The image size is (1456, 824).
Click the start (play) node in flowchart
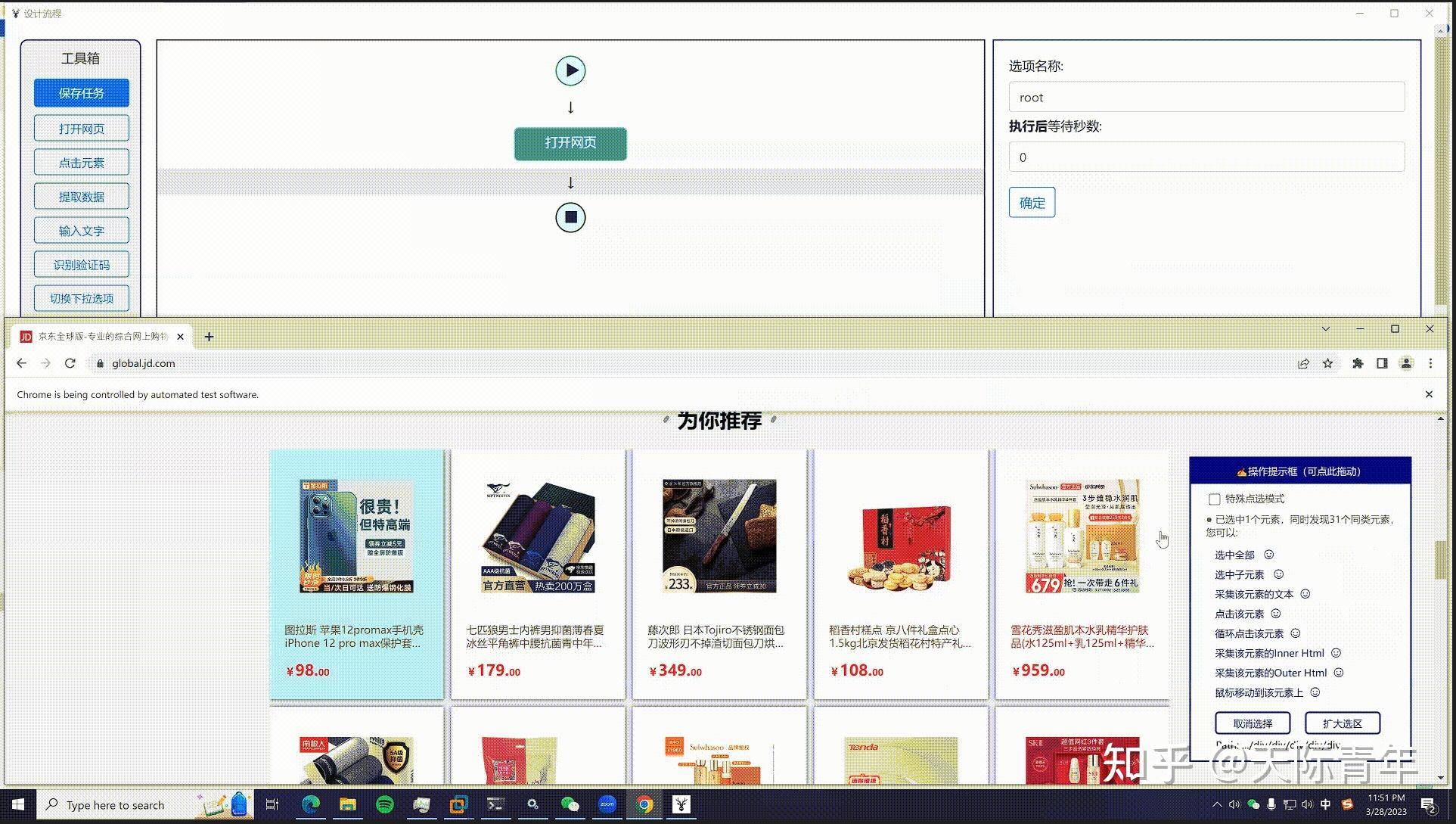570,70
